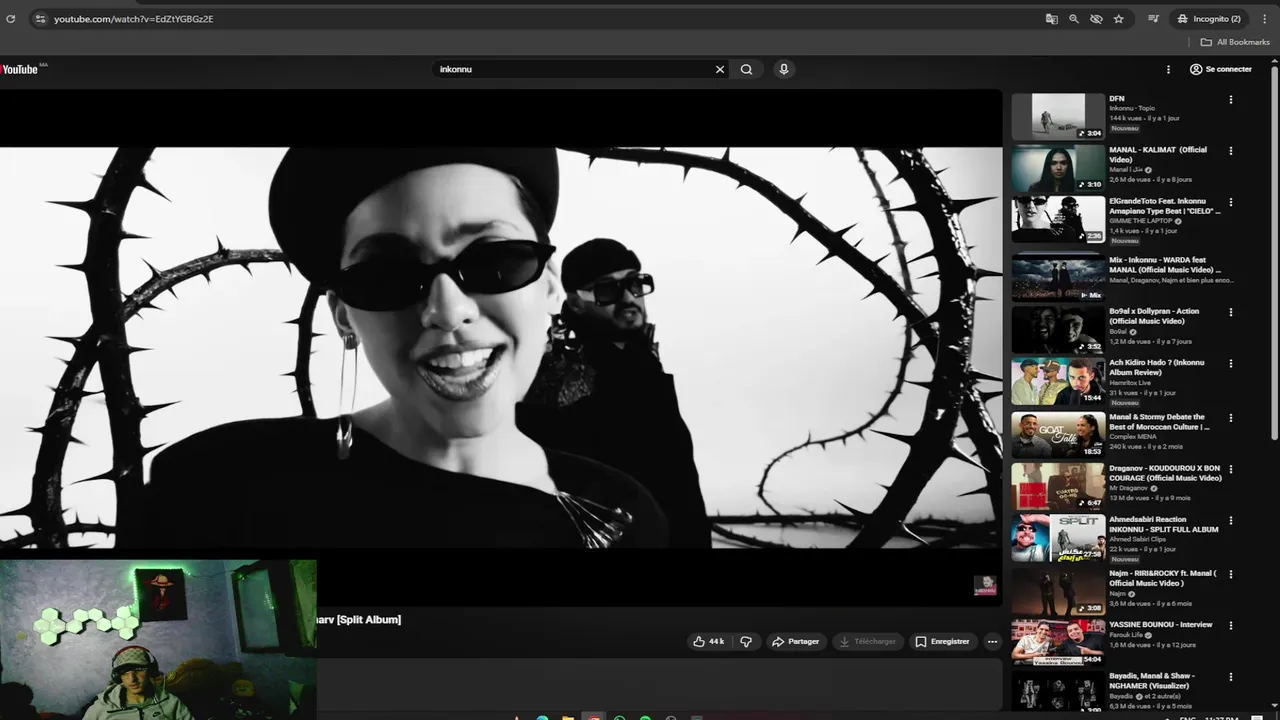Viewport: 1280px width, 720px height.
Task: Click the Inkonnu - Topic channel name
Action: (x=1132, y=108)
